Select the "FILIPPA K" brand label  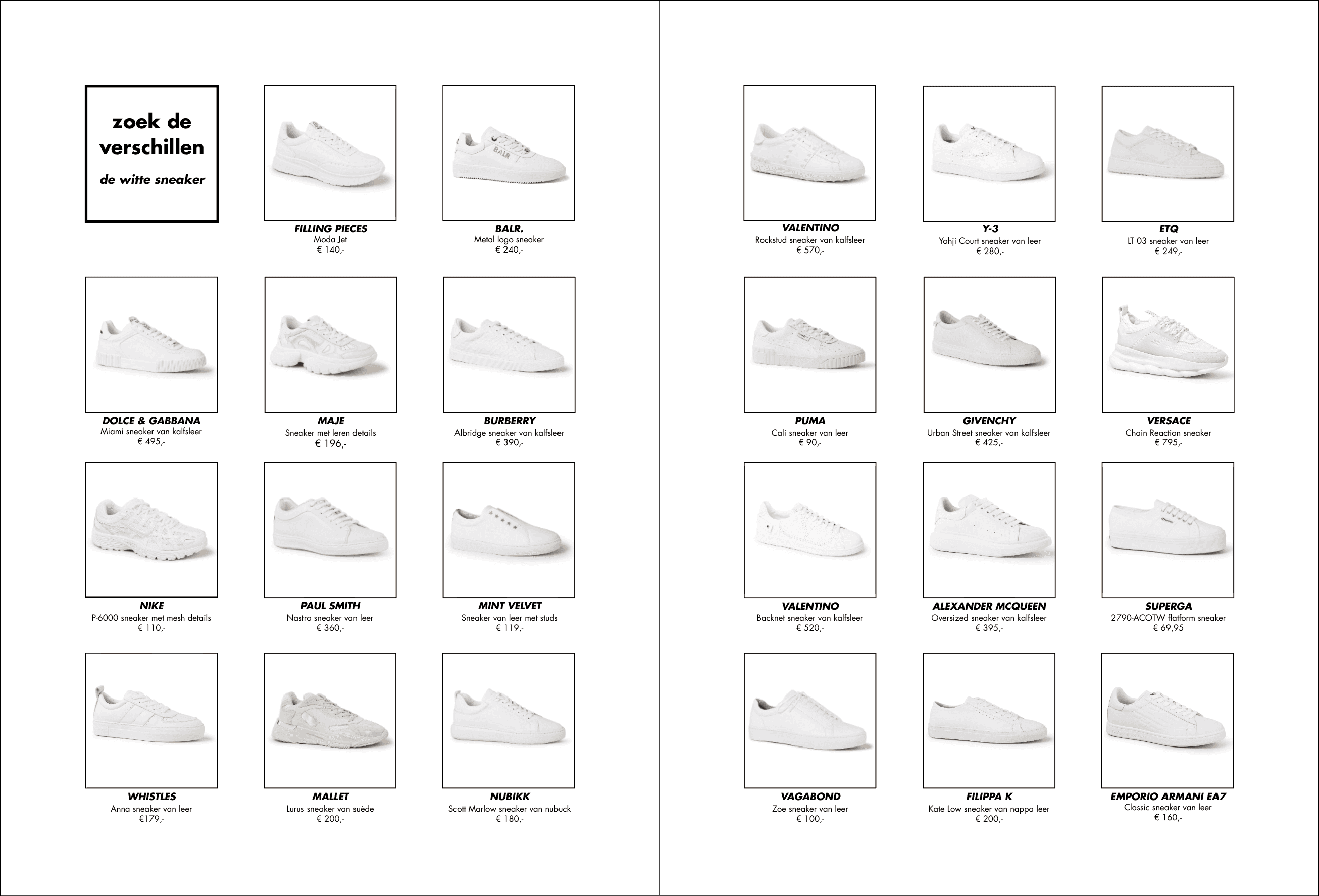tap(989, 797)
